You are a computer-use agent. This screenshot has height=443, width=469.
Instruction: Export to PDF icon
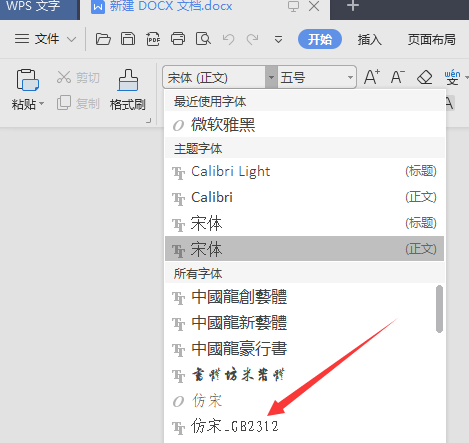tap(153, 39)
